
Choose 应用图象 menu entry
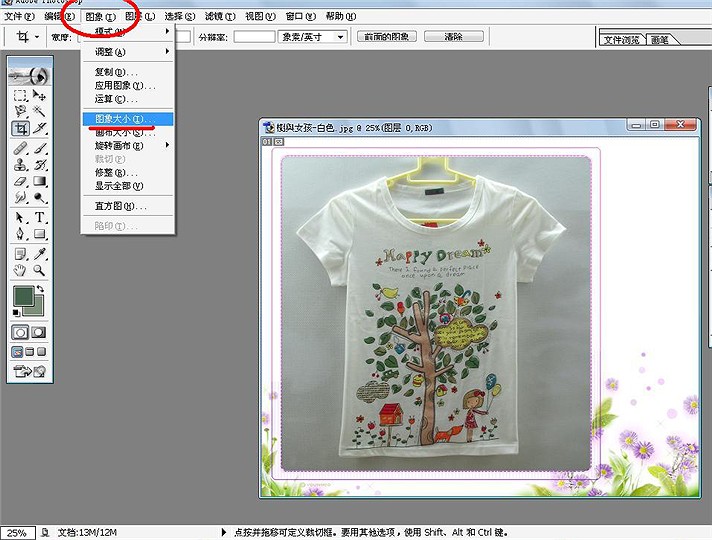[x=128, y=85]
